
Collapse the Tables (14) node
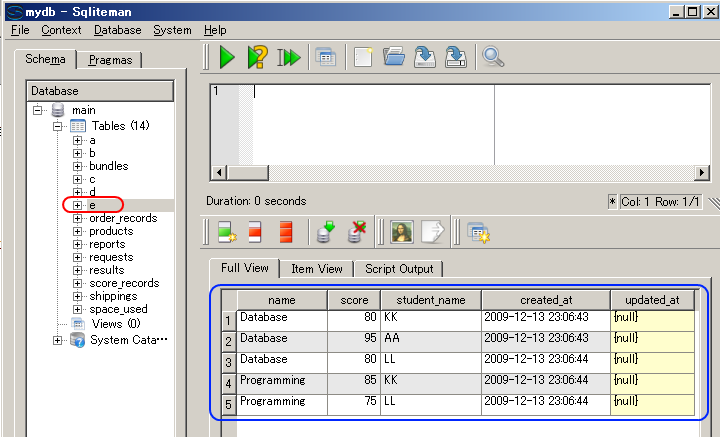[x=57, y=126]
